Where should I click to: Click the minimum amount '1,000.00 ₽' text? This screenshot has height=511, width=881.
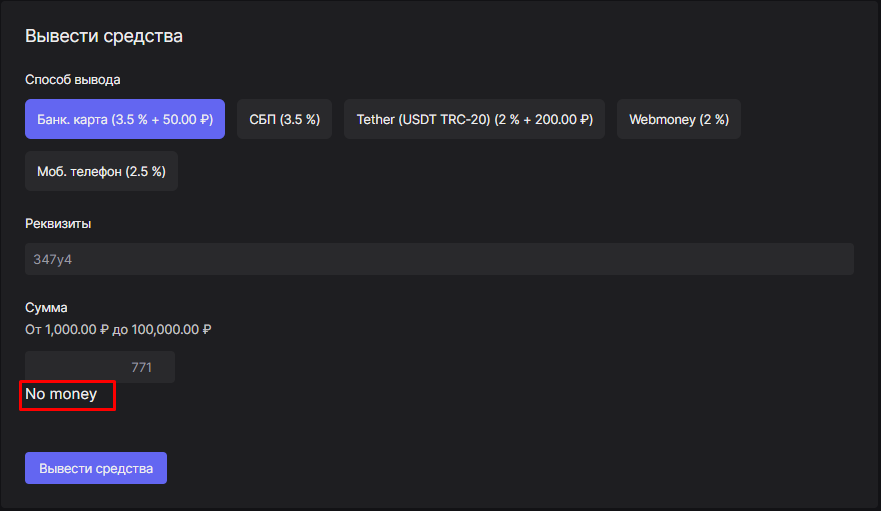click(x=78, y=329)
